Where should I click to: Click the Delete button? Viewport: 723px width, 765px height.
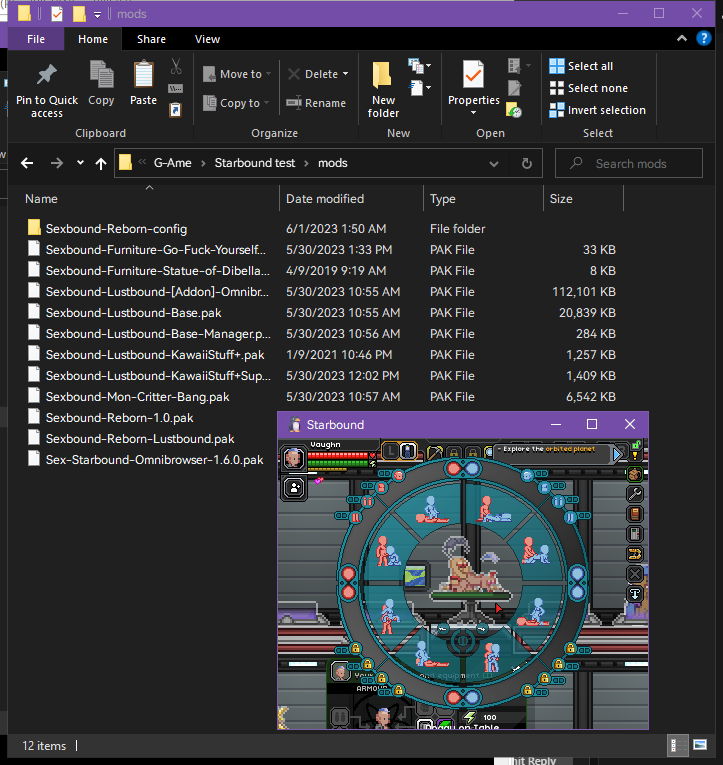[313, 74]
